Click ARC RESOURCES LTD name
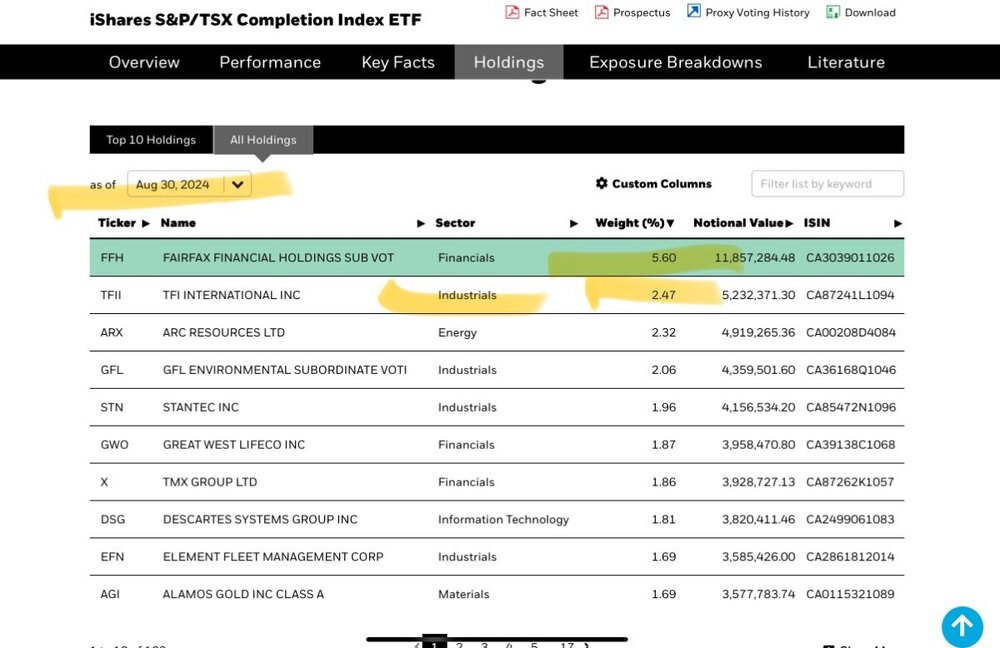The image size is (1000, 648). (224, 332)
